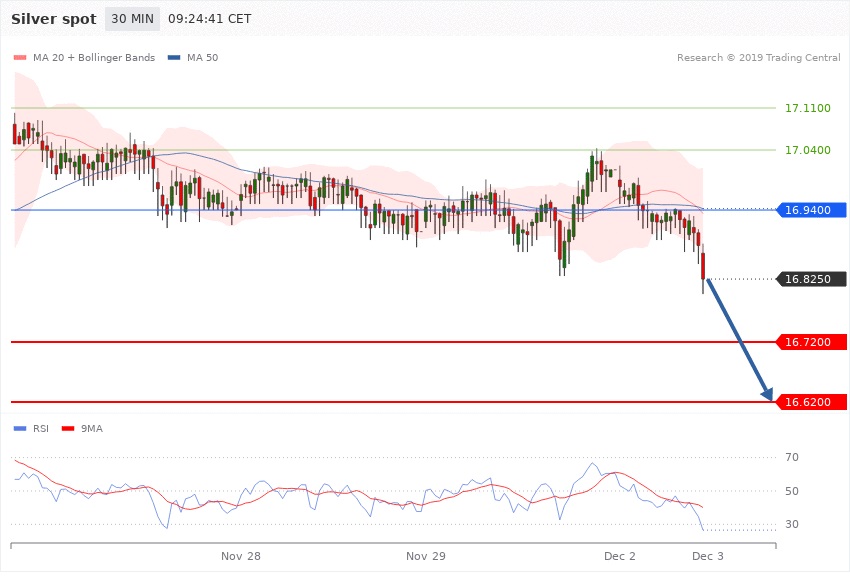Click the RSI 70 axis label
The height and width of the screenshot is (576, 850).
(792, 458)
